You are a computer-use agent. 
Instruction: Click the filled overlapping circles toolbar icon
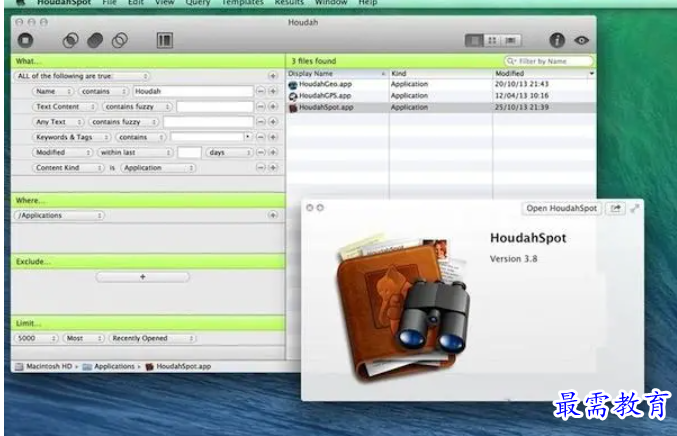pos(95,40)
